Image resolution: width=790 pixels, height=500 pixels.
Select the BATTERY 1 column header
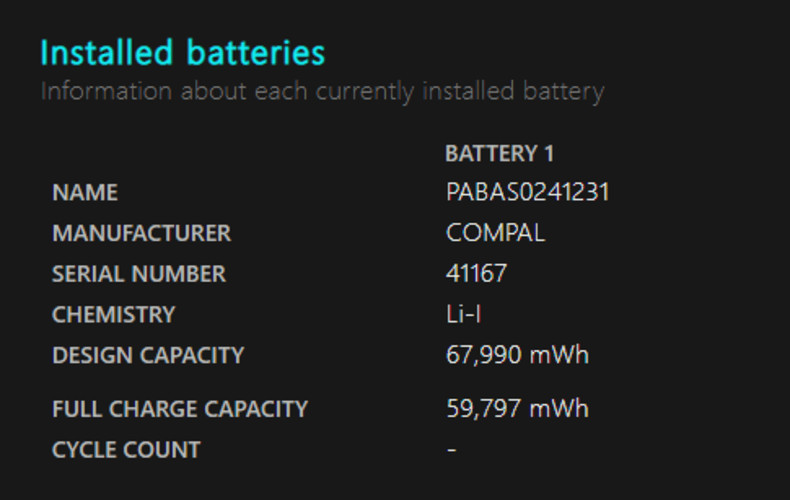pos(500,153)
